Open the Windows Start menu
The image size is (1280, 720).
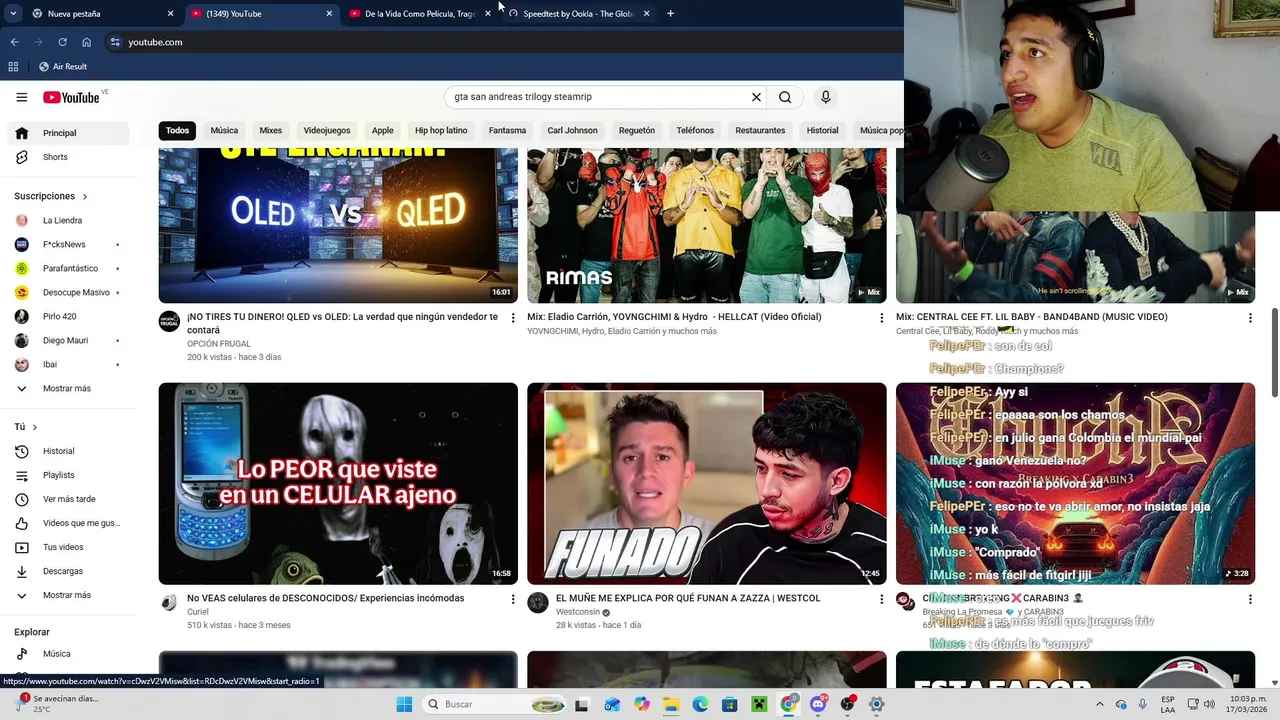tap(404, 704)
